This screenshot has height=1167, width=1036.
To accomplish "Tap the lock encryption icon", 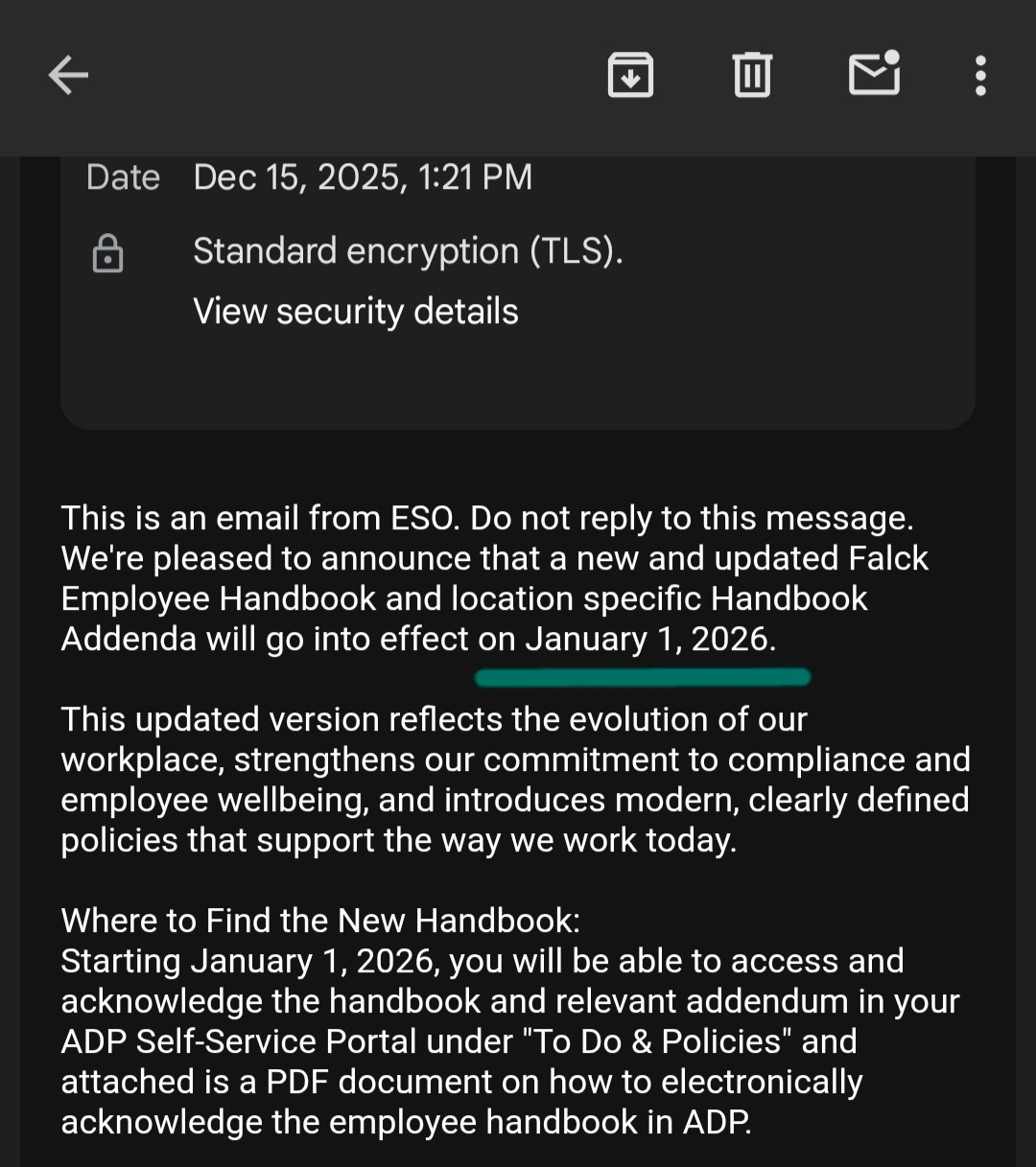I will coord(107,253).
